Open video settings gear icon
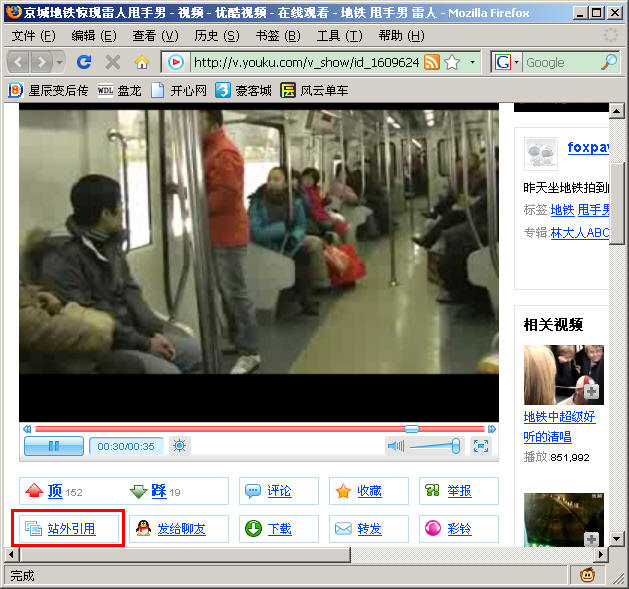 180,446
